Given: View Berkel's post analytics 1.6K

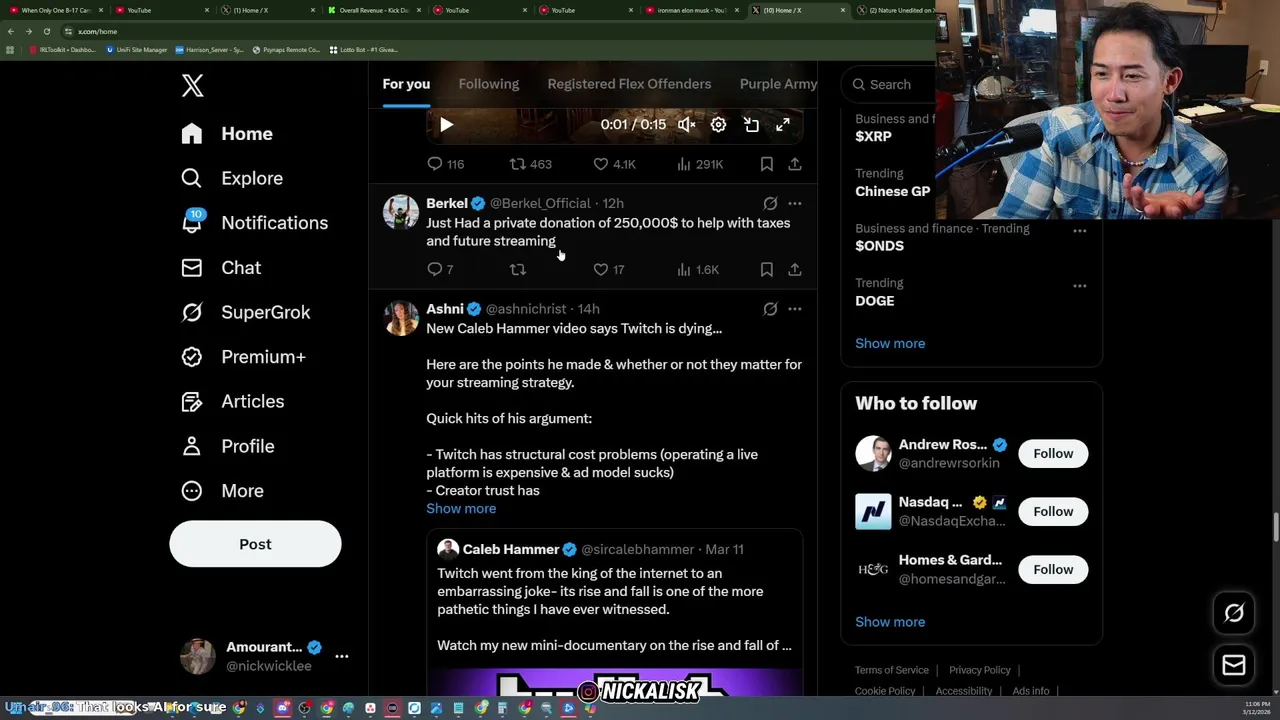Looking at the screenshot, I should point(698,270).
